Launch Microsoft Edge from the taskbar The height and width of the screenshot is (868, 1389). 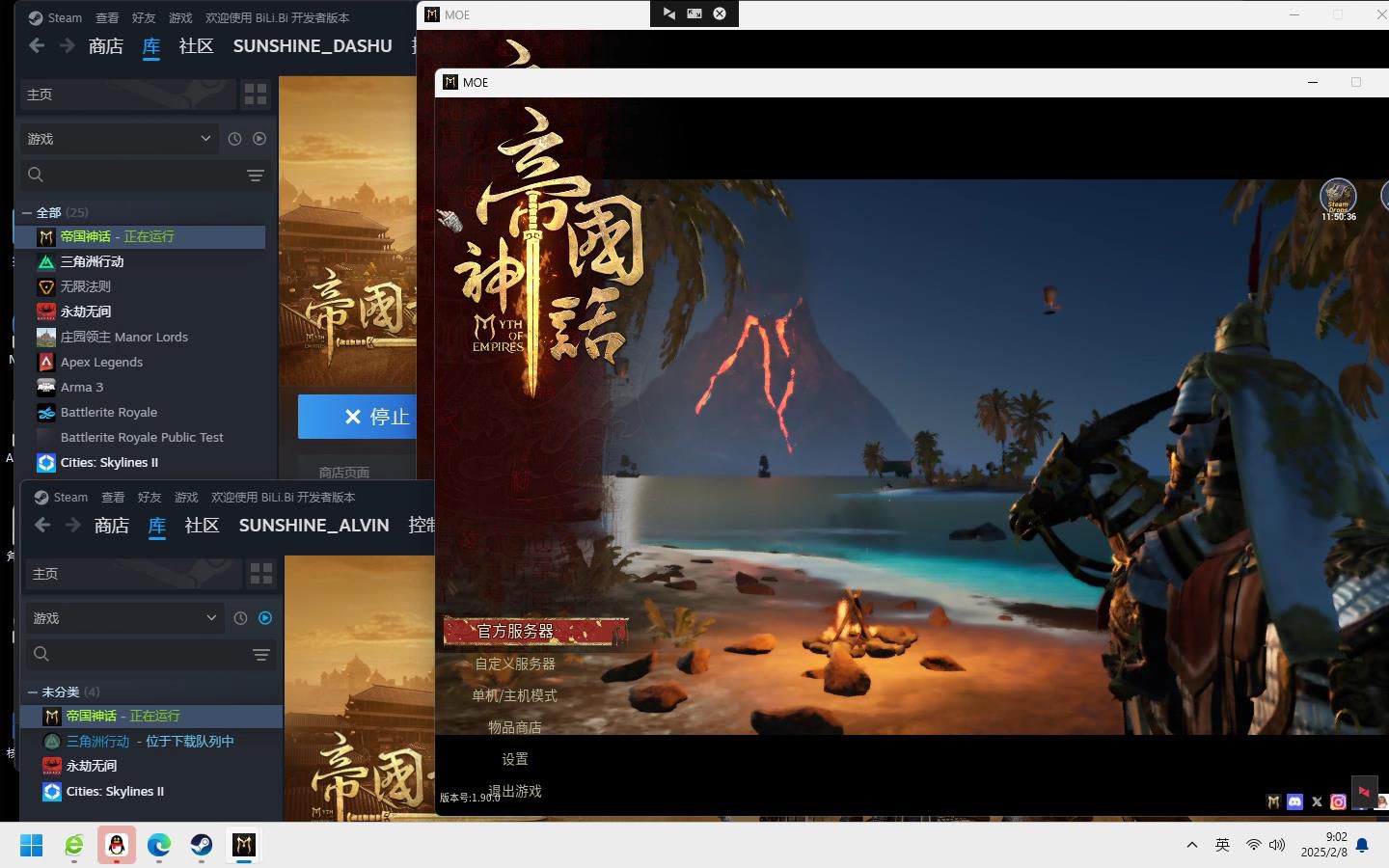click(x=159, y=846)
